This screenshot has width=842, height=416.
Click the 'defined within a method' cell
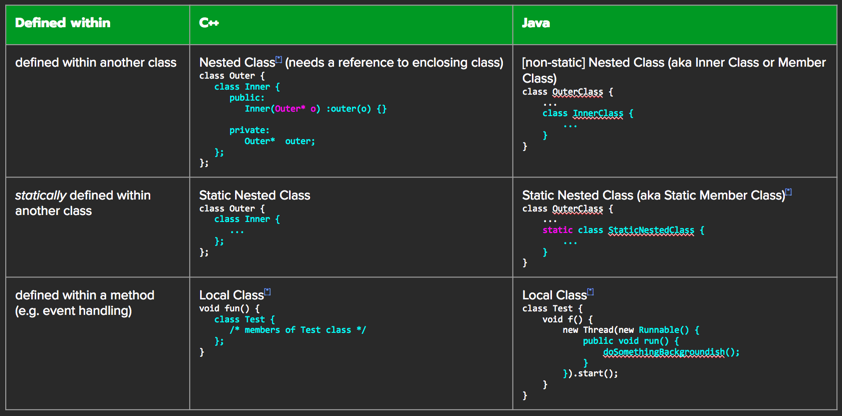point(97,343)
